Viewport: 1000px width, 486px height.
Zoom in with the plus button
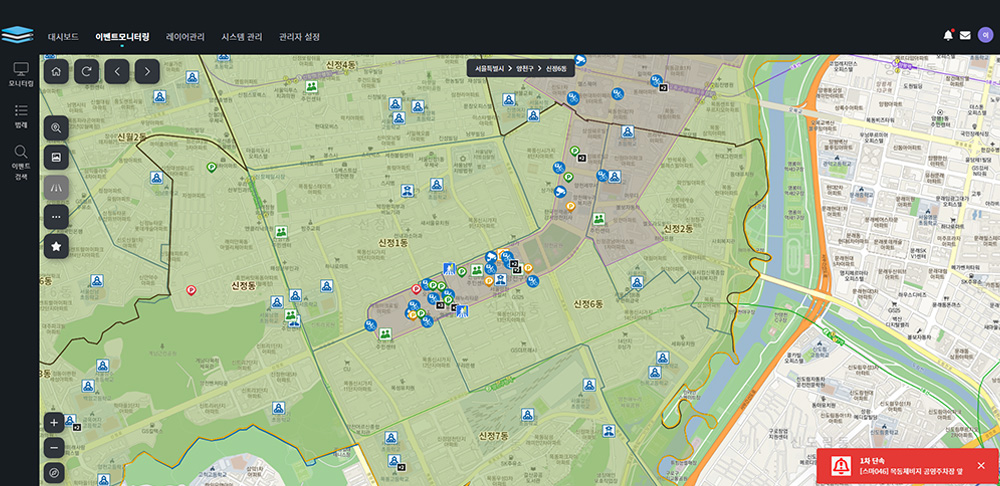[x=55, y=422]
